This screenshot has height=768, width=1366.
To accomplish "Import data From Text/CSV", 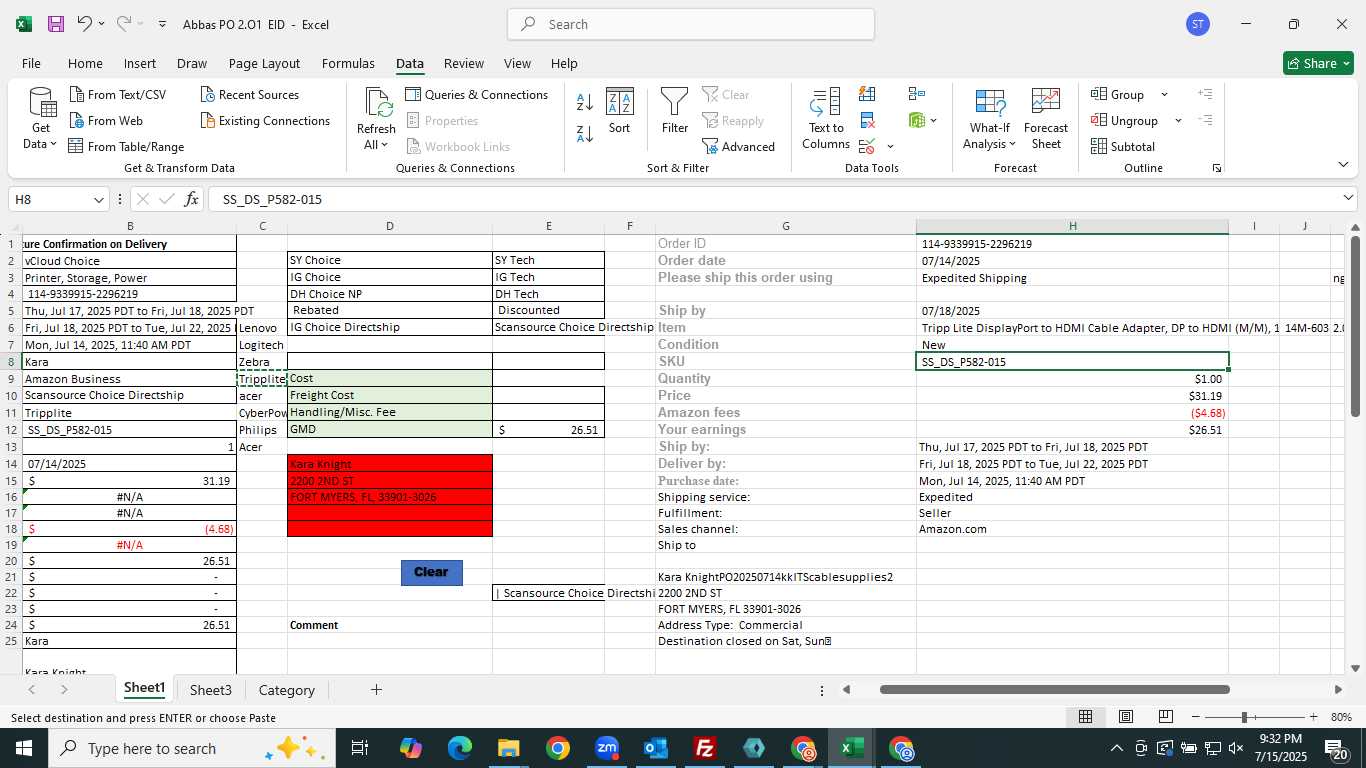I will tap(118, 95).
